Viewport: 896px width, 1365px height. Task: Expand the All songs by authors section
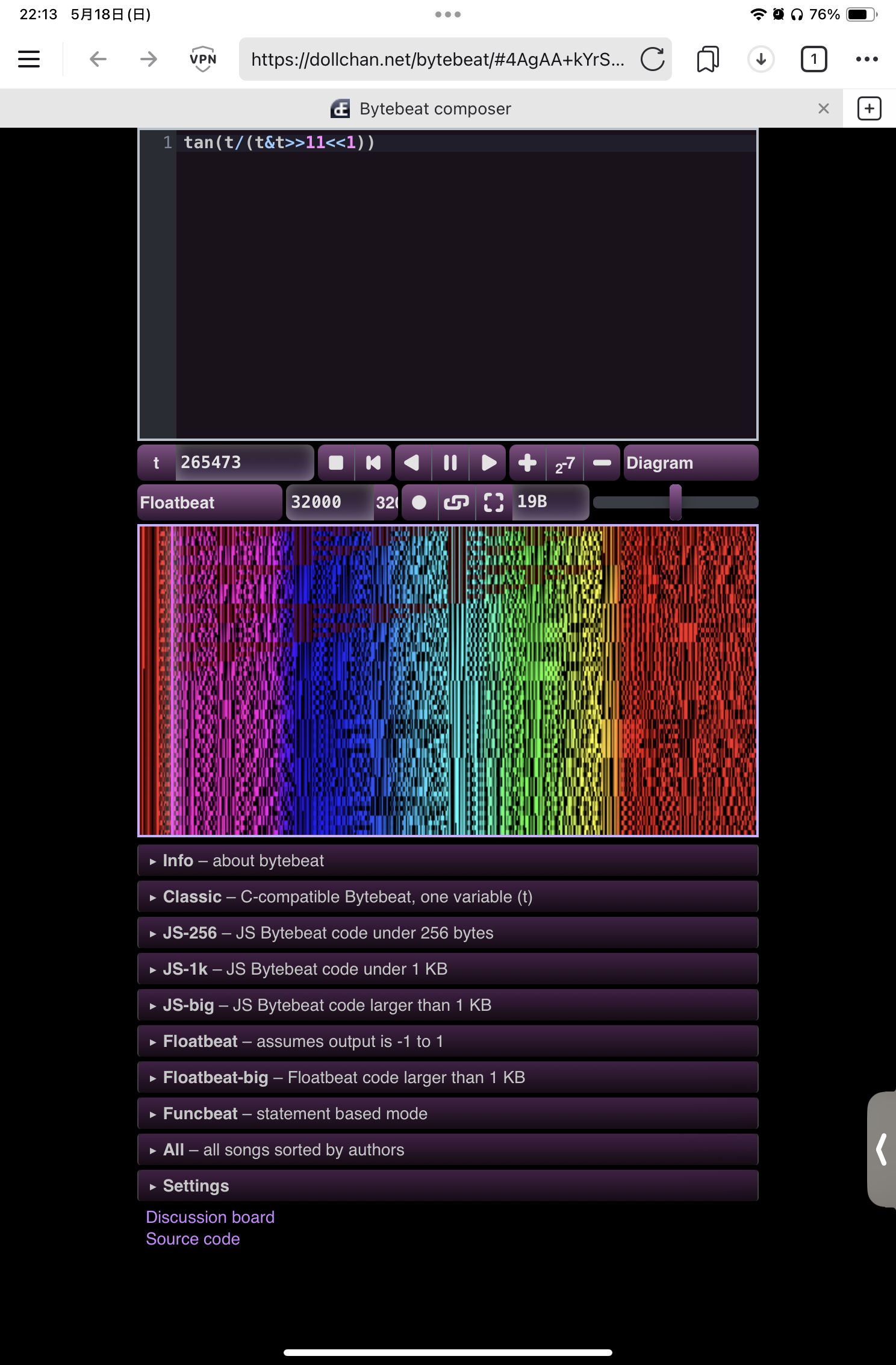[448, 1149]
